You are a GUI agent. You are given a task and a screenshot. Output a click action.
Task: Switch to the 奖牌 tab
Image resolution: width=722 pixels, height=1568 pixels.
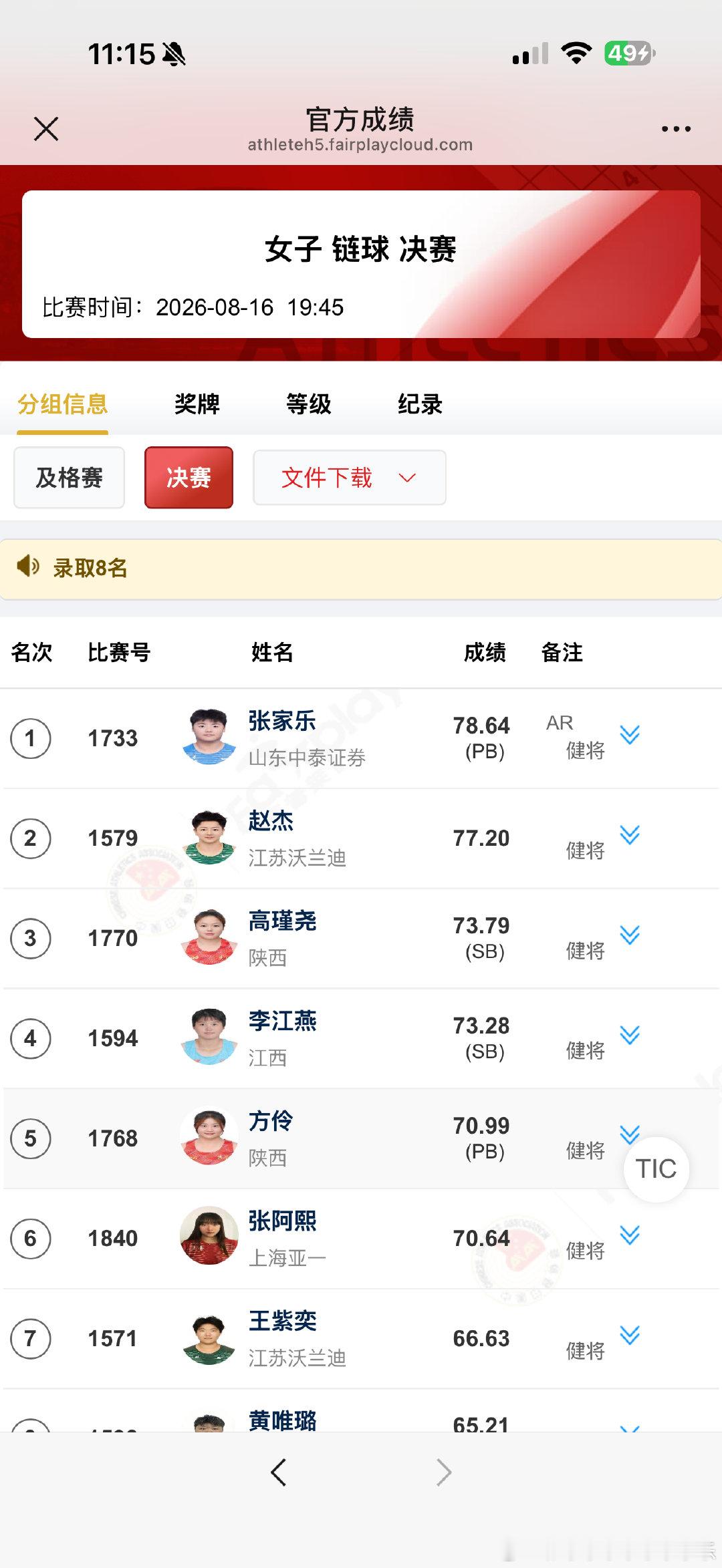click(197, 404)
